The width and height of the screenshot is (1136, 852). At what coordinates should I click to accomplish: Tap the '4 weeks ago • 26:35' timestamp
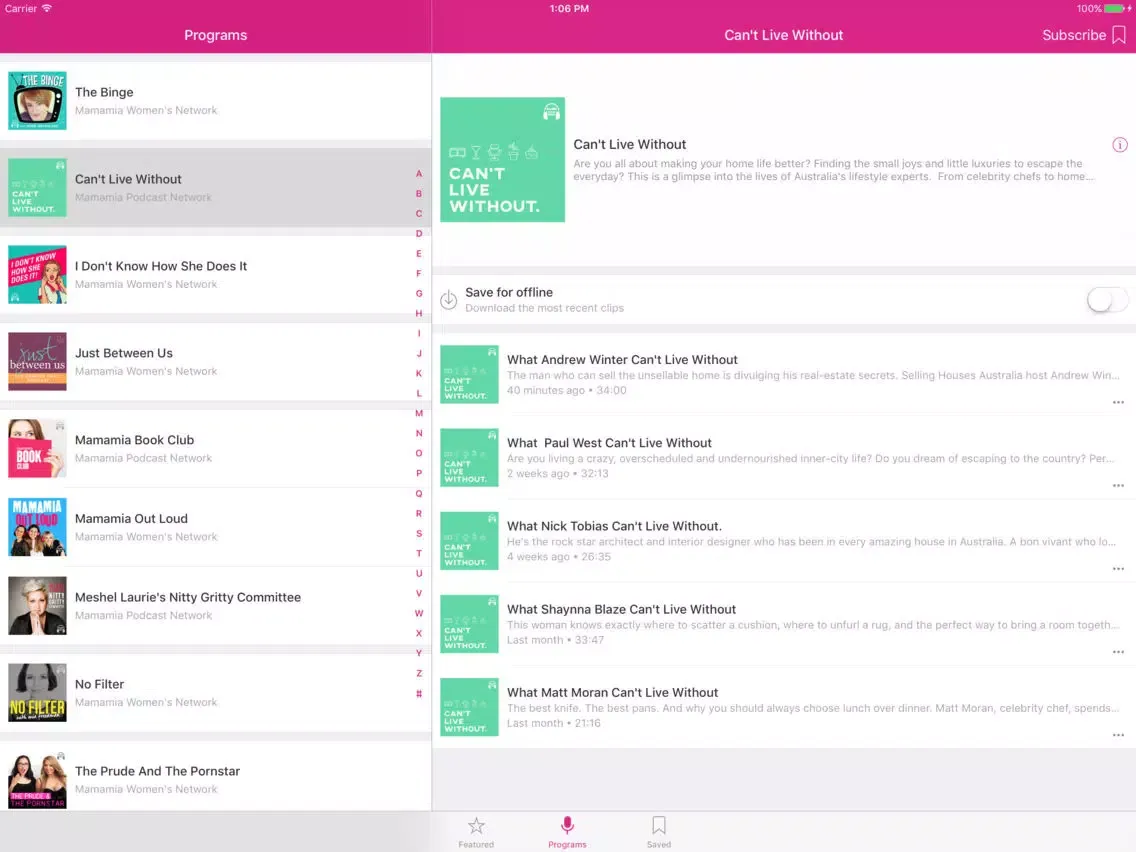coord(559,556)
